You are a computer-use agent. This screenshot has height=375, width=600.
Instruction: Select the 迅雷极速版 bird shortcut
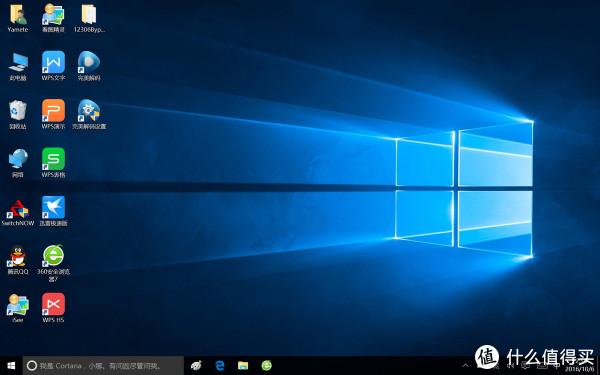click(x=53, y=211)
